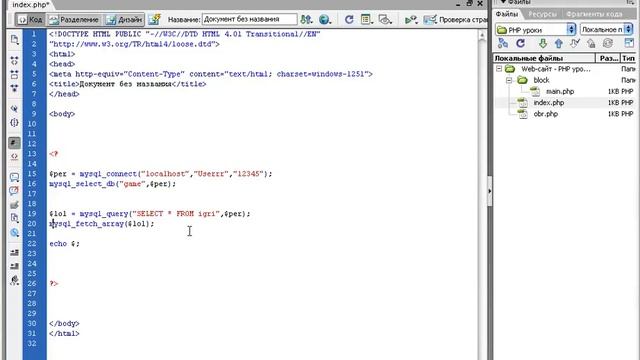The height and width of the screenshot is (360, 640).
Task: Click Collapse Selection icon in coding toolbar
Action: click(14, 74)
